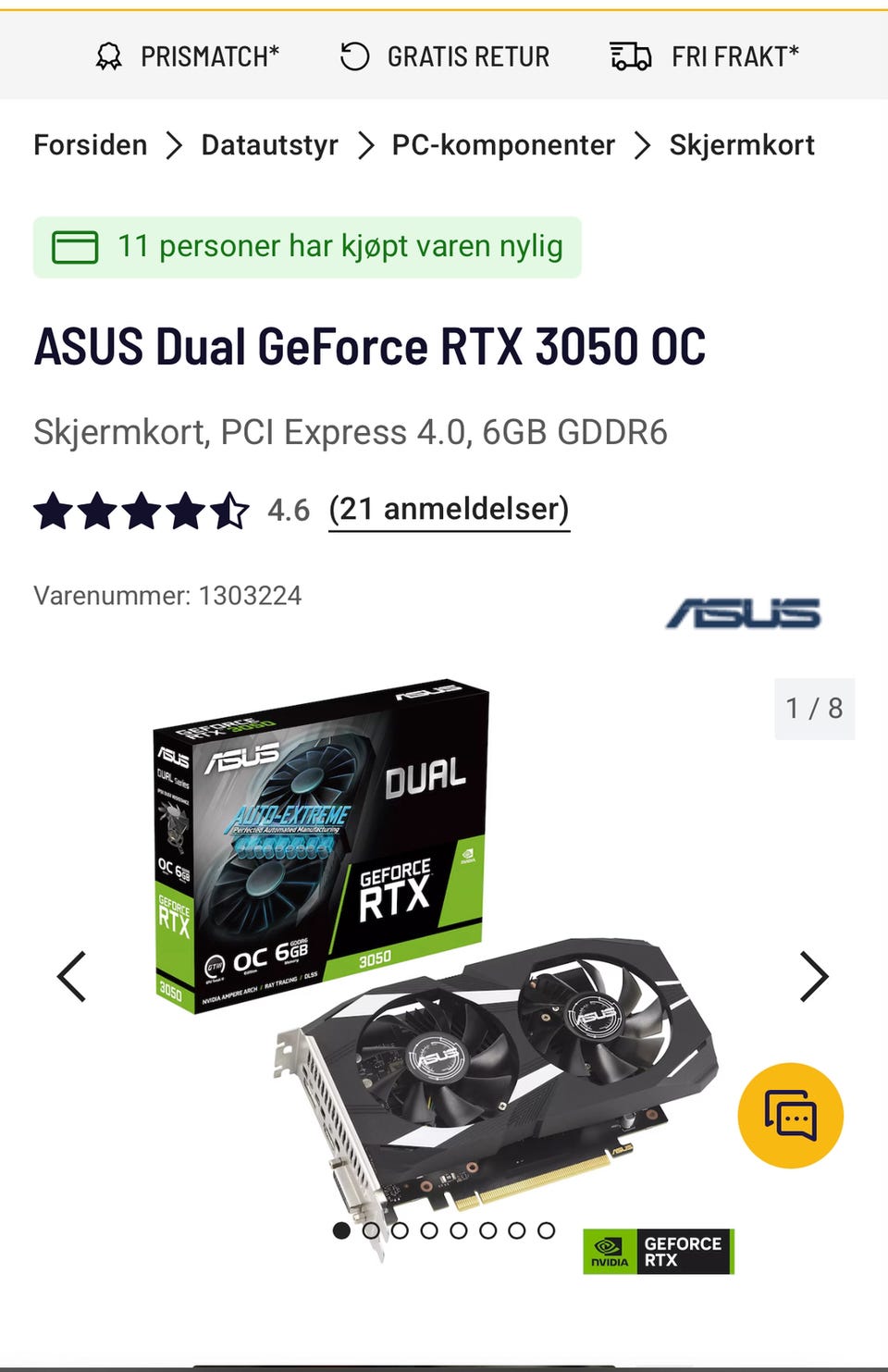Click the green payment card icon
Screen dimensions: 888x1372
tap(75, 247)
